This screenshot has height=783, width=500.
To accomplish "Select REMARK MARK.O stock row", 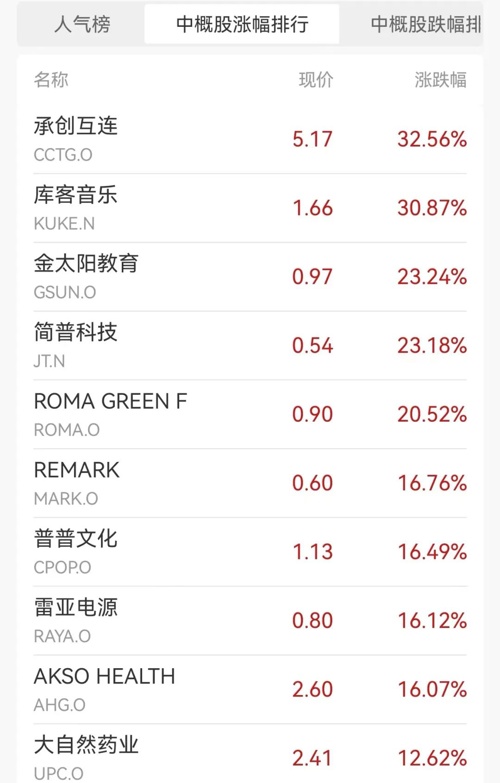I will coord(250,483).
